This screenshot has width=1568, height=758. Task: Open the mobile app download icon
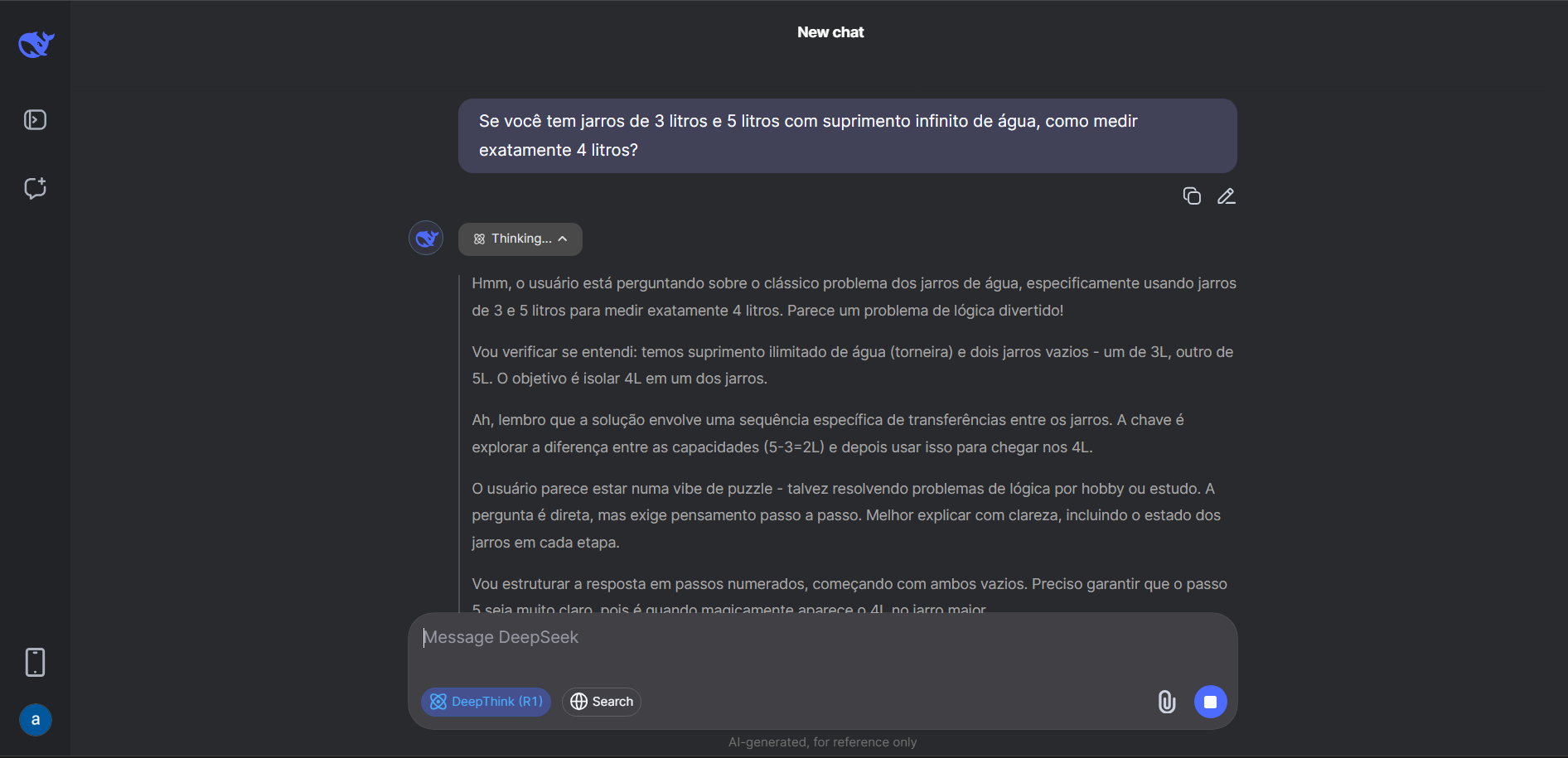click(35, 662)
